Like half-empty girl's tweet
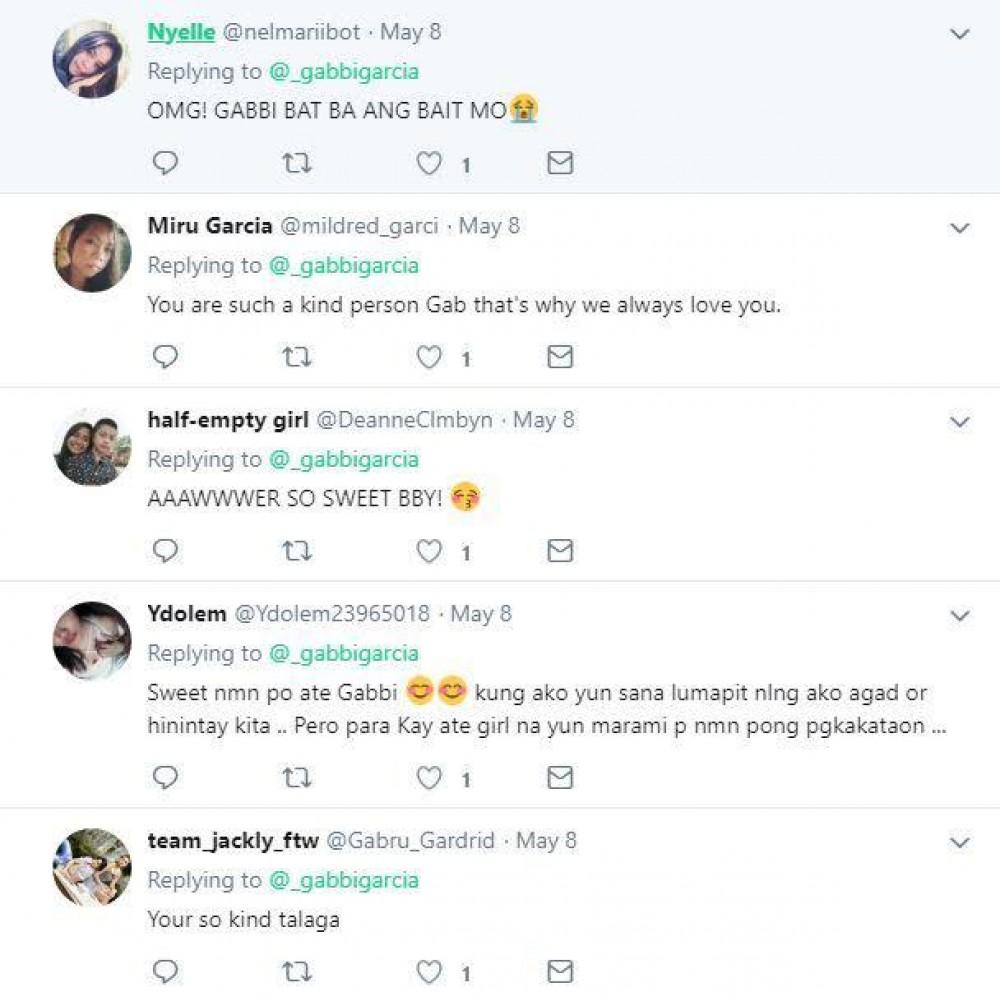Screen dimensions: 1000x1001 (430, 551)
